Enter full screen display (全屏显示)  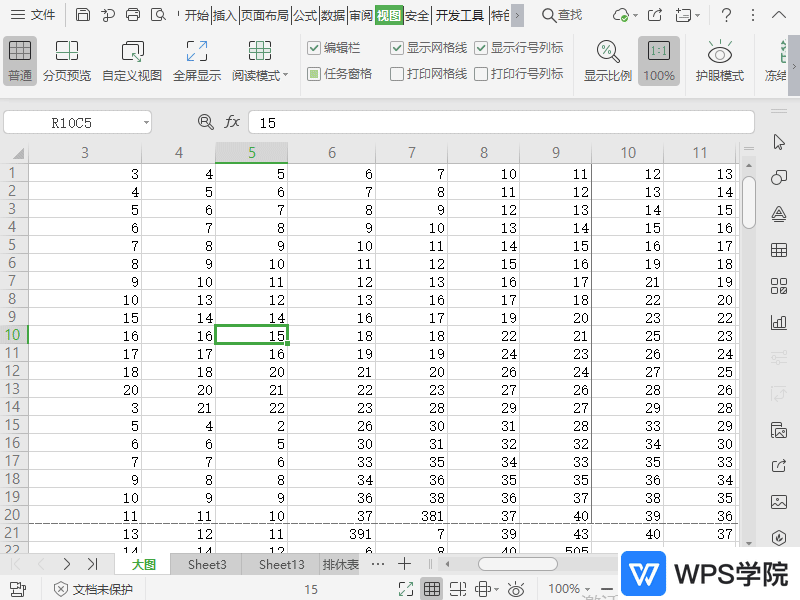pos(197,60)
